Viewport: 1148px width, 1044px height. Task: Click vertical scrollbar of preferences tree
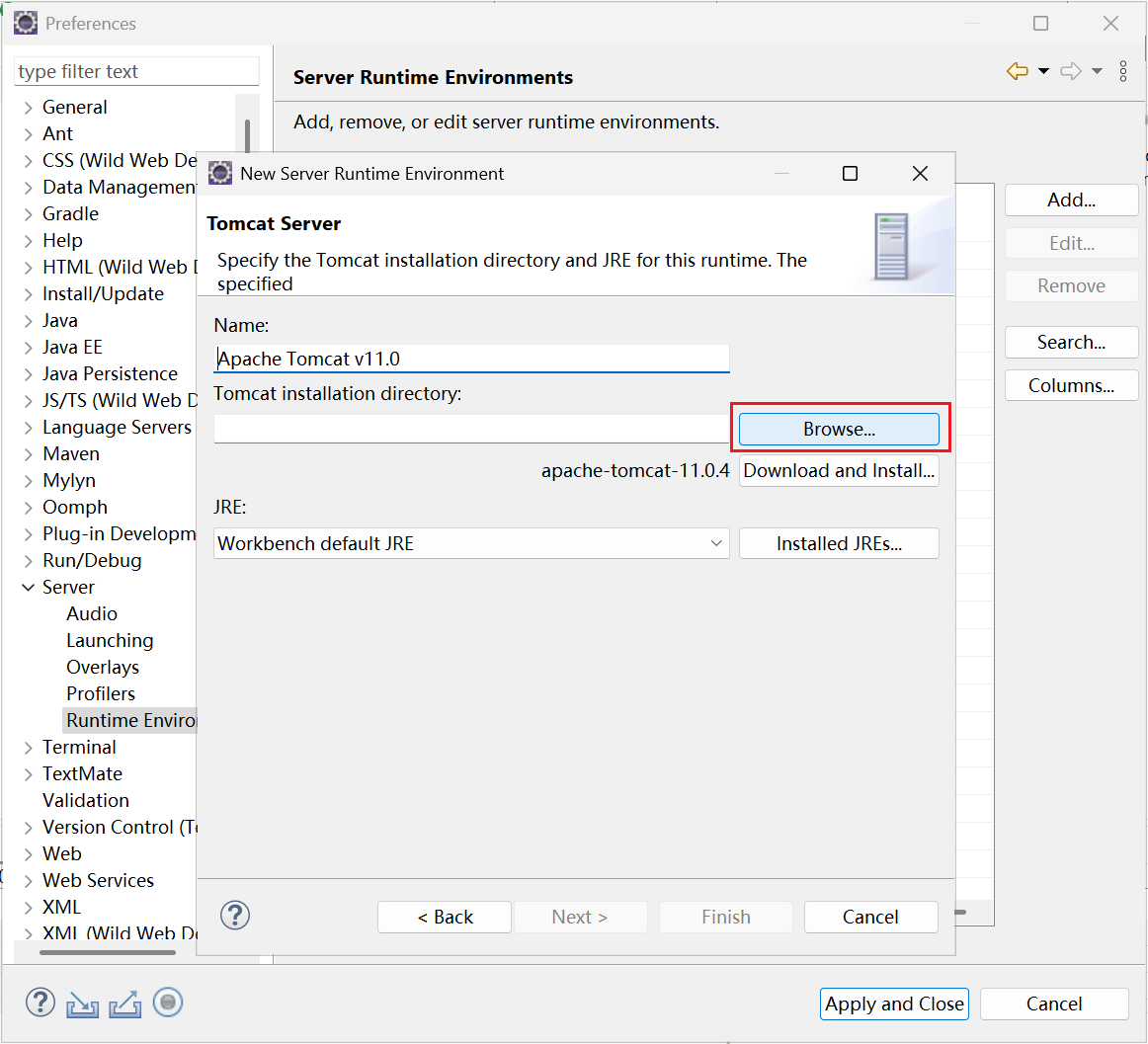click(x=247, y=135)
